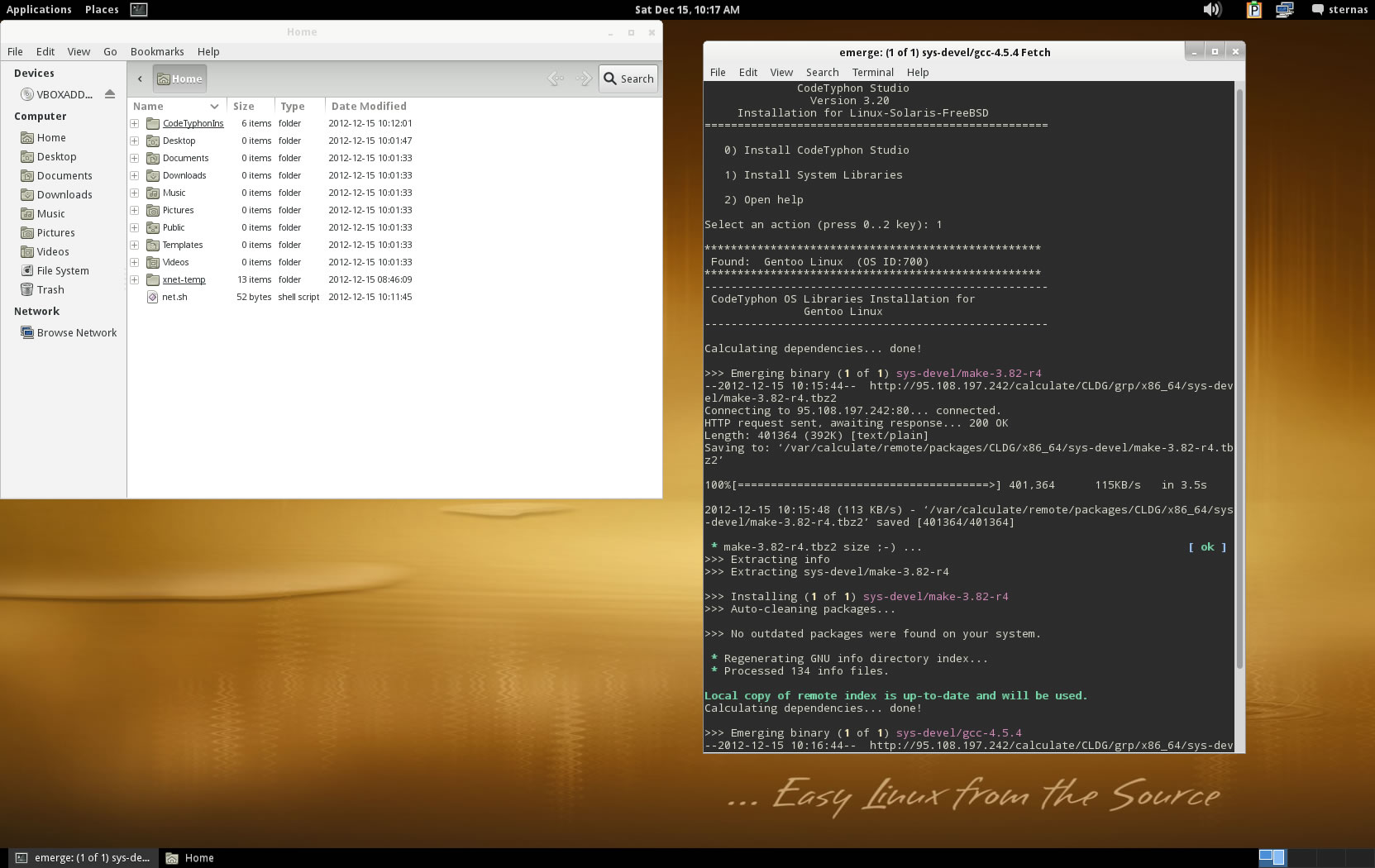Select the xnet-temp folder icon
Image resolution: width=1375 pixels, height=868 pixels.
pos(153,279)
